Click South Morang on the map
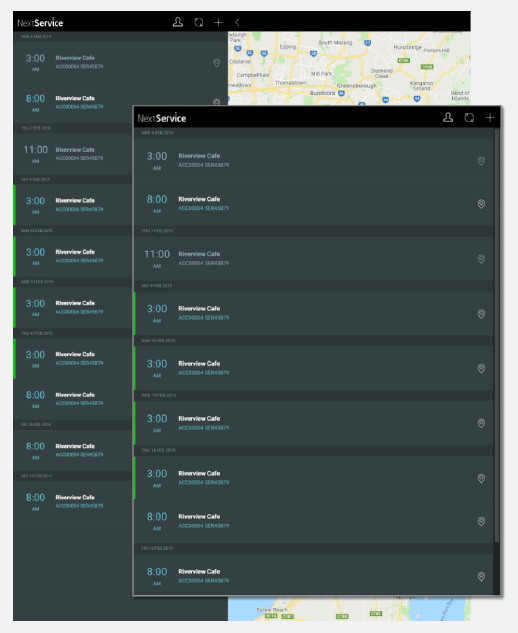 click(x=335, y=42)
